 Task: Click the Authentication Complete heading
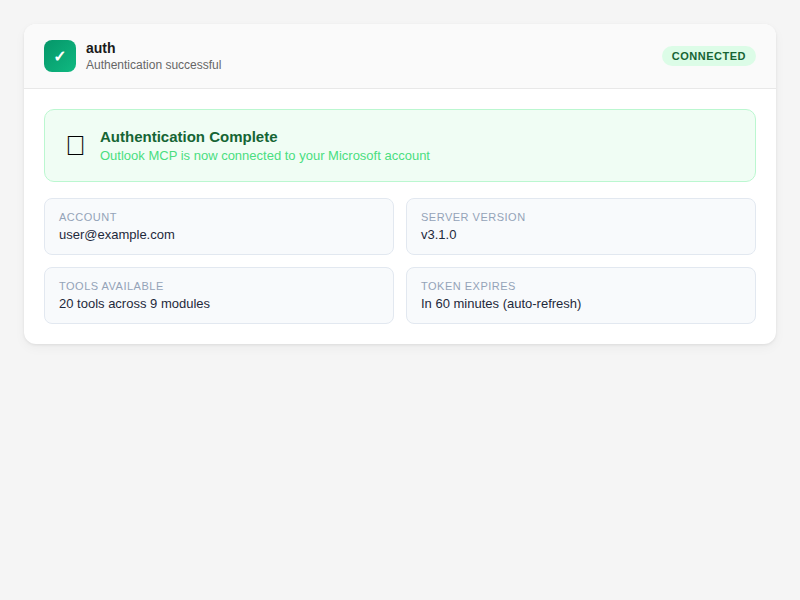click(x=189, y=137)
